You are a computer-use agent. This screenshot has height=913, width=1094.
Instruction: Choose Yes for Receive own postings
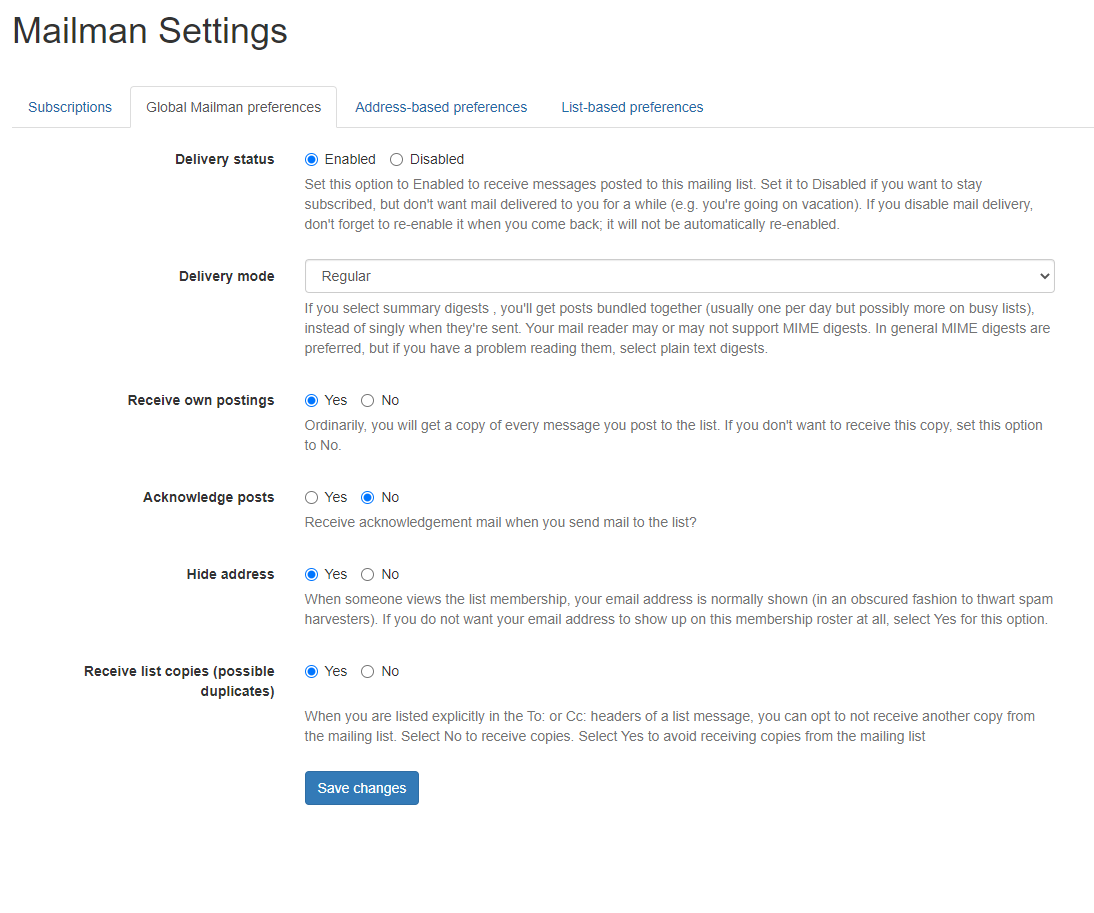312,400
